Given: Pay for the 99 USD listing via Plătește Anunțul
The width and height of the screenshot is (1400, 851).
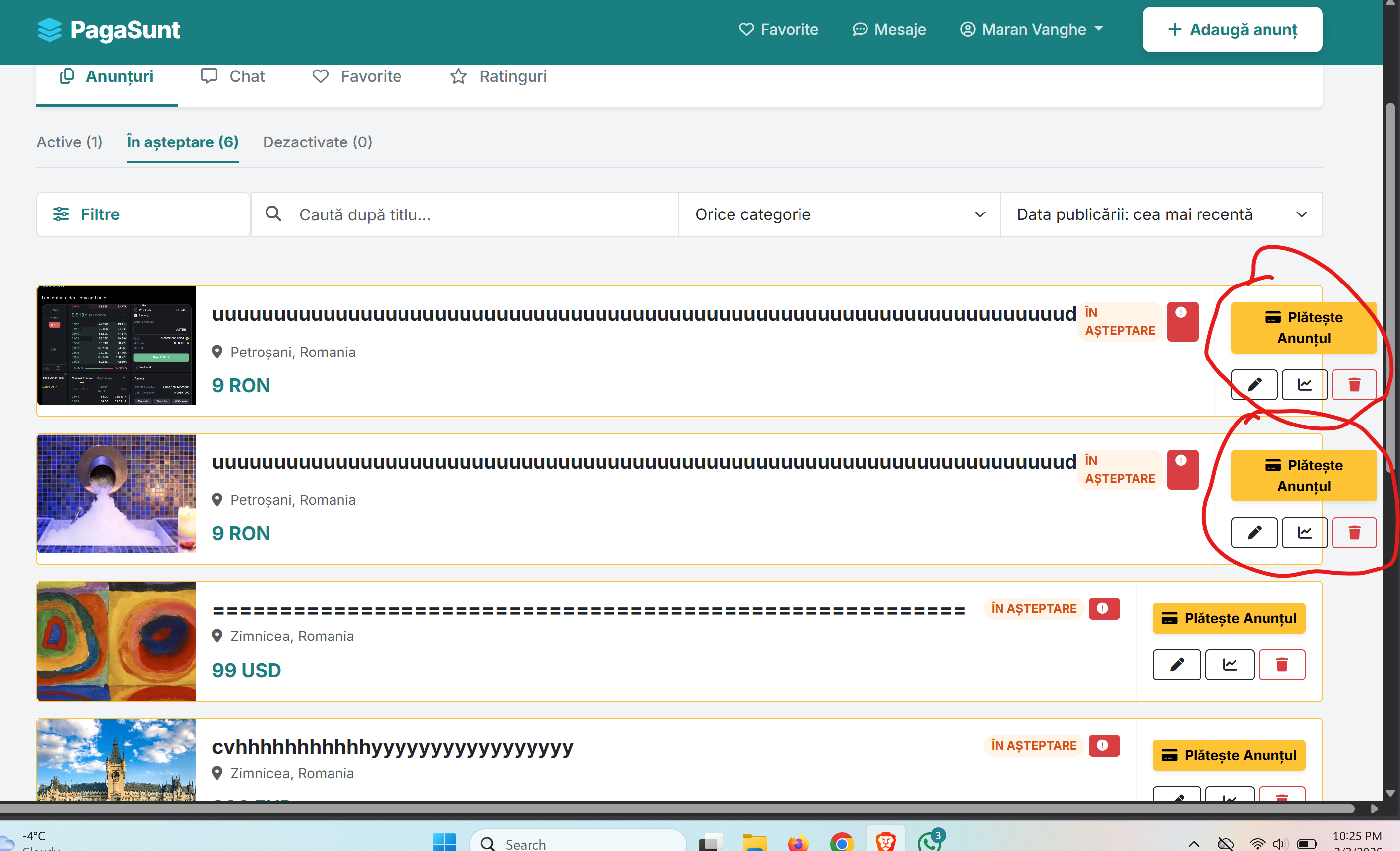Looking at the screenshot, I should point(1228,618).
